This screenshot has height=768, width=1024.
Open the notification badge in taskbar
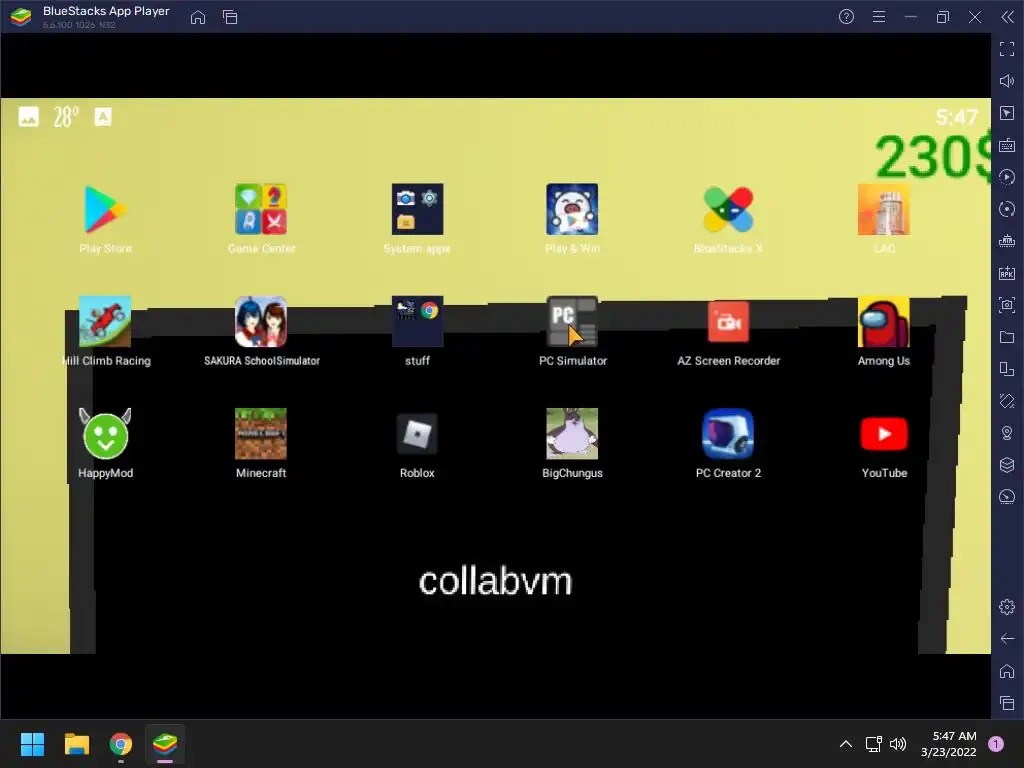pyautogui.click(x=996, y=744)
